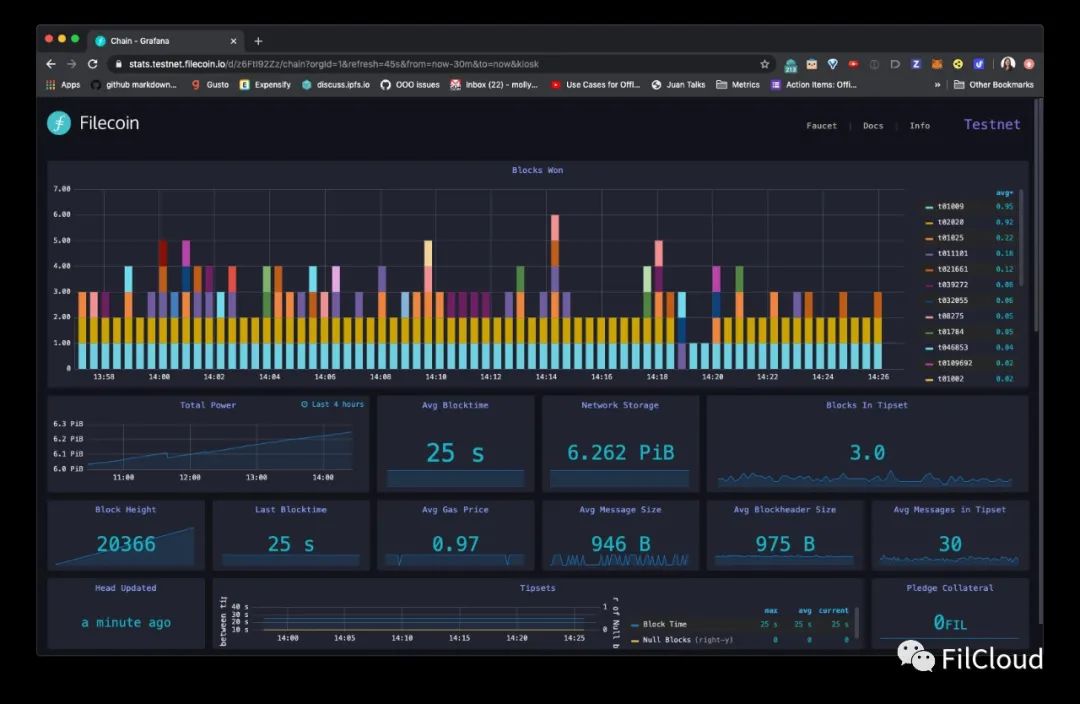This screenshot has width=1080, height=704.
Task: Open the Juan Talks bookmark
Action: click(x=678, y=85)
